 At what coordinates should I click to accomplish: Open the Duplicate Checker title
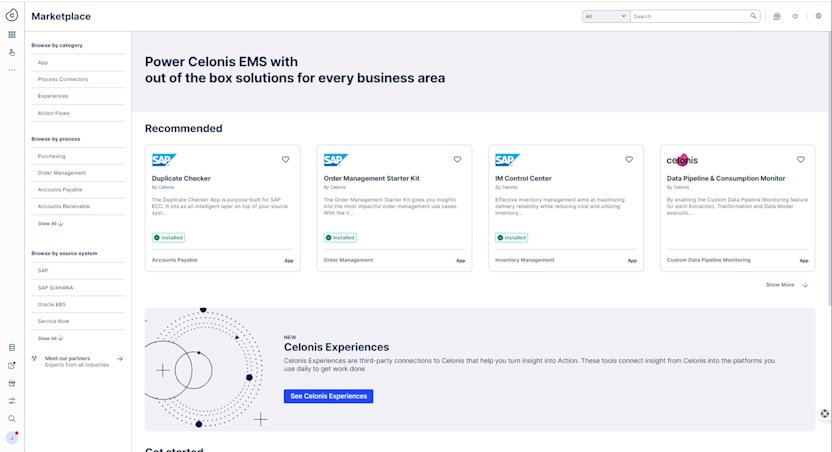pyautogui.click(x=181, y=178)
